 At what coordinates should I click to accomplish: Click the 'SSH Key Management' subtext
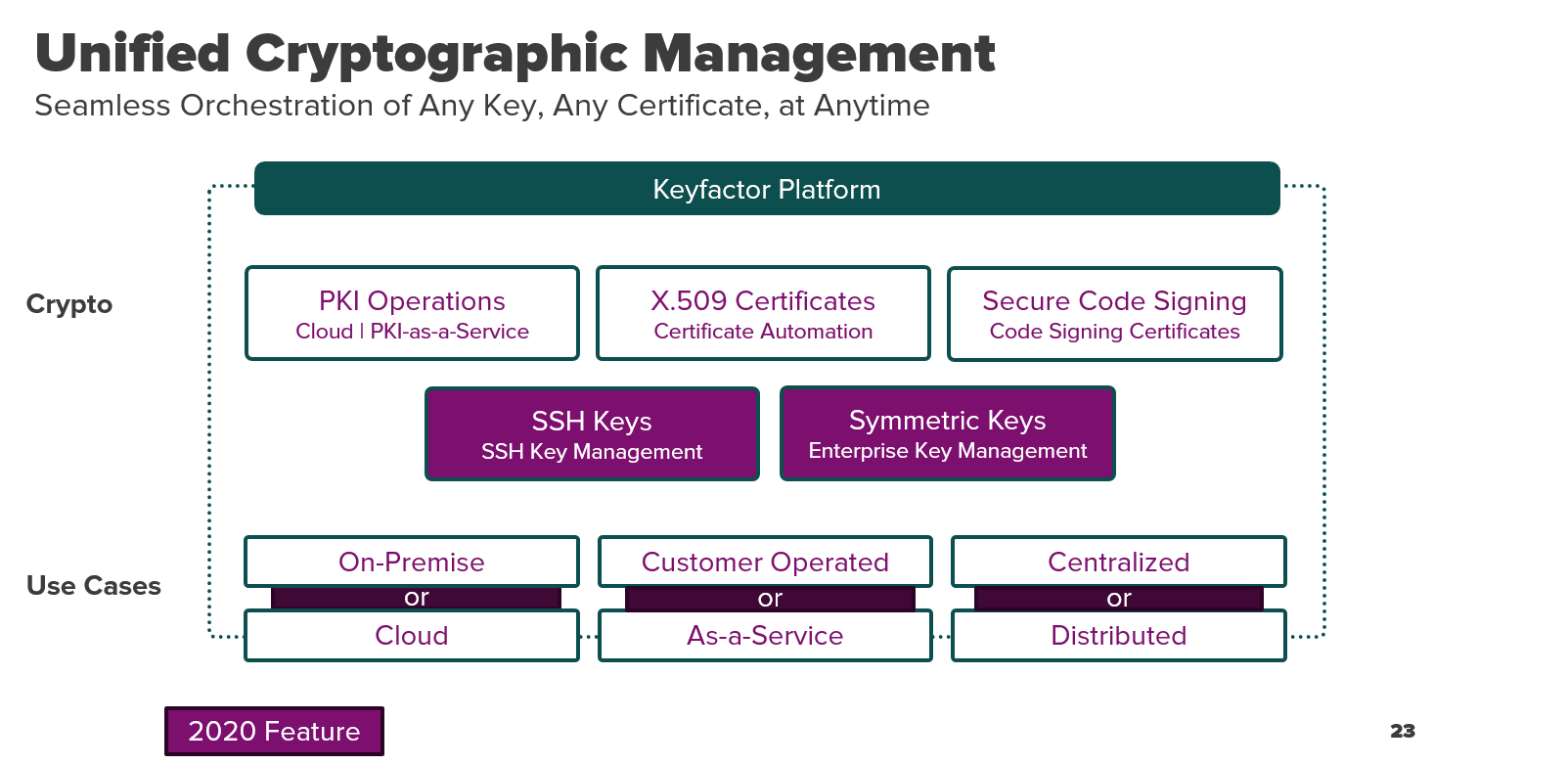click(592, 452)
